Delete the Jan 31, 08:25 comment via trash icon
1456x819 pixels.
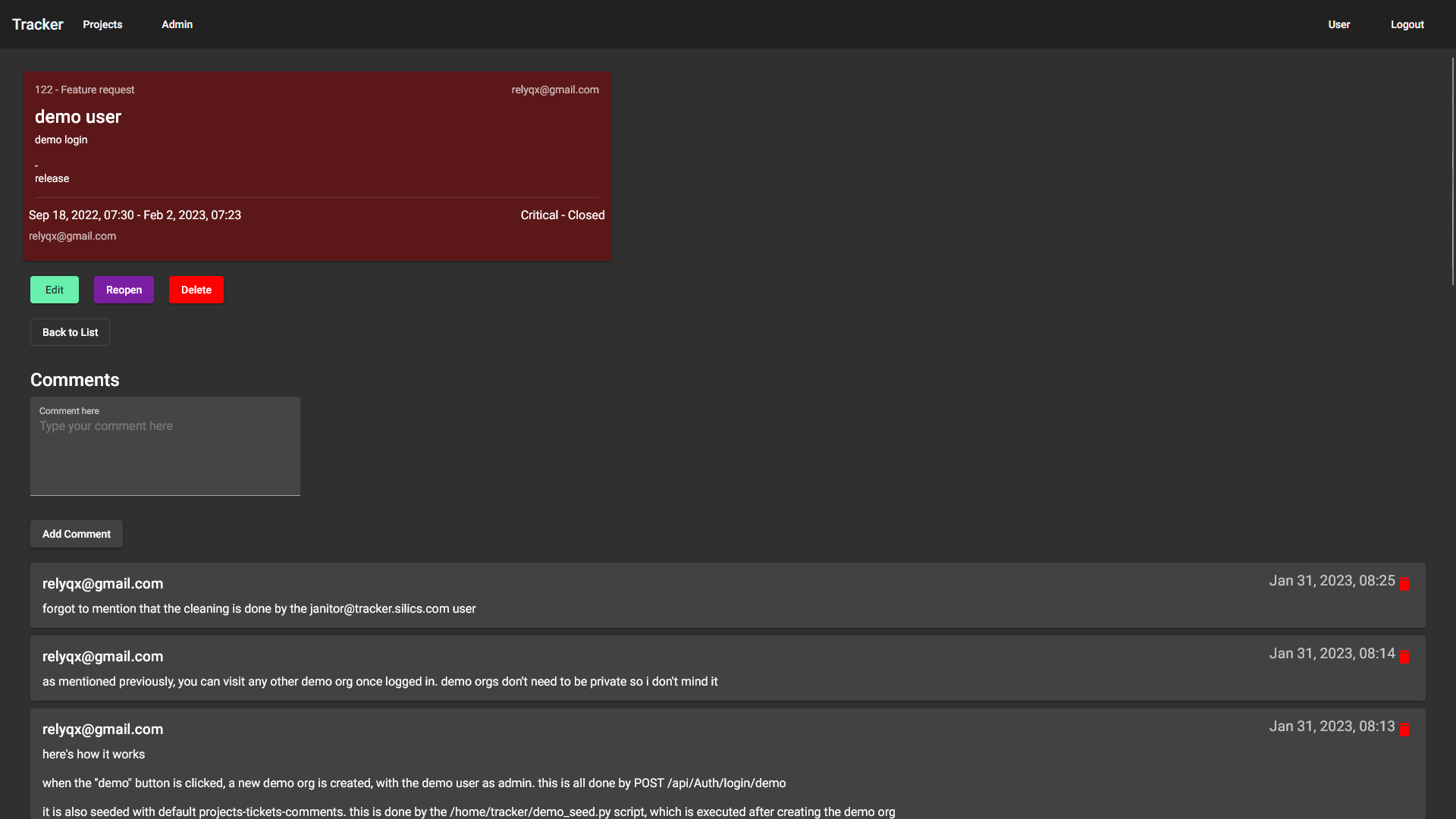coord(1404,584)
